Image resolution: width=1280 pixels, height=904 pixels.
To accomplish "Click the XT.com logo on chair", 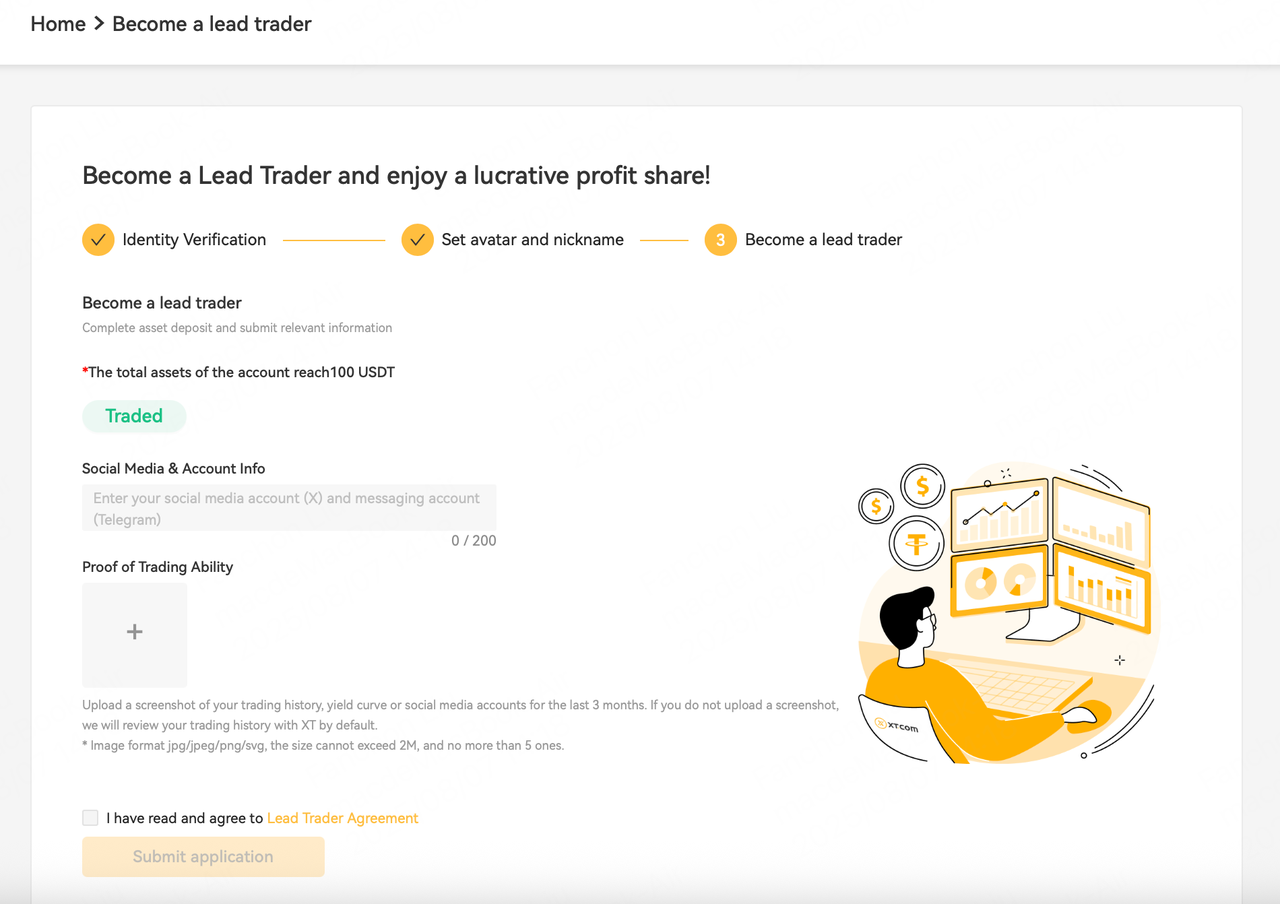I will click(896, 725).
